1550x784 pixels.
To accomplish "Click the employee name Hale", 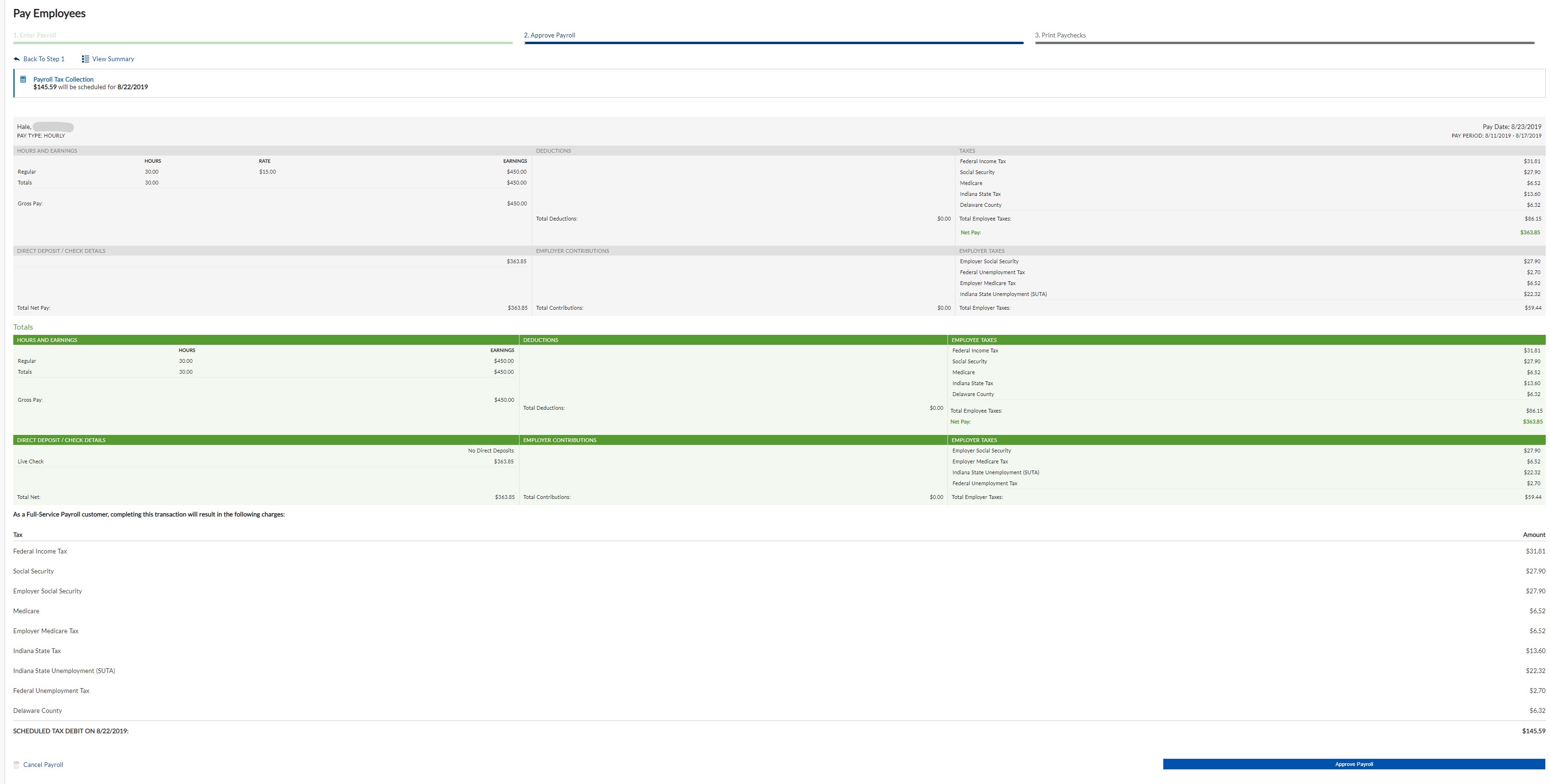I will click(x=24, y=127).
